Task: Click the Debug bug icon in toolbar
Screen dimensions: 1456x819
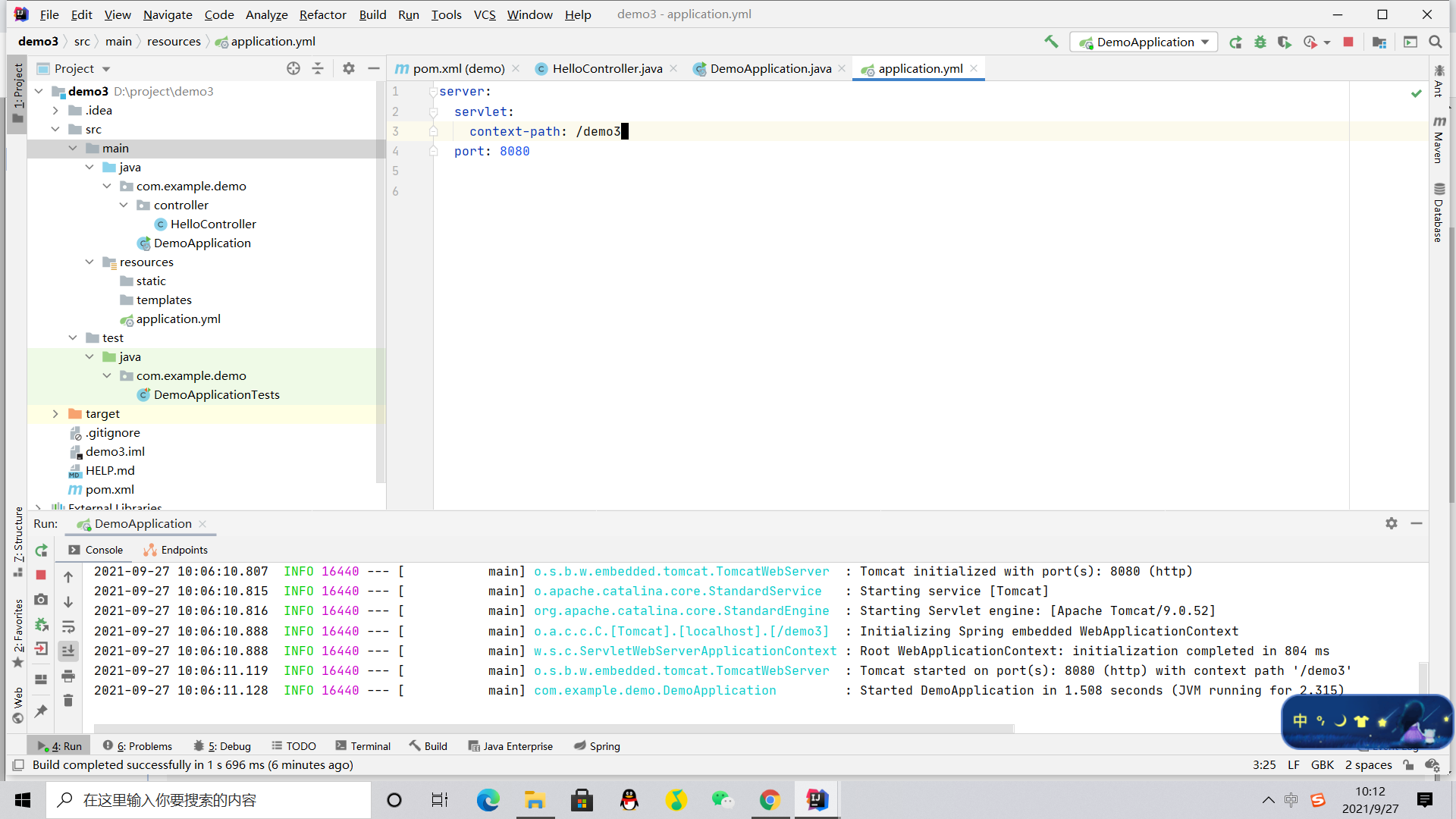Action: [x=1260, y=42]
